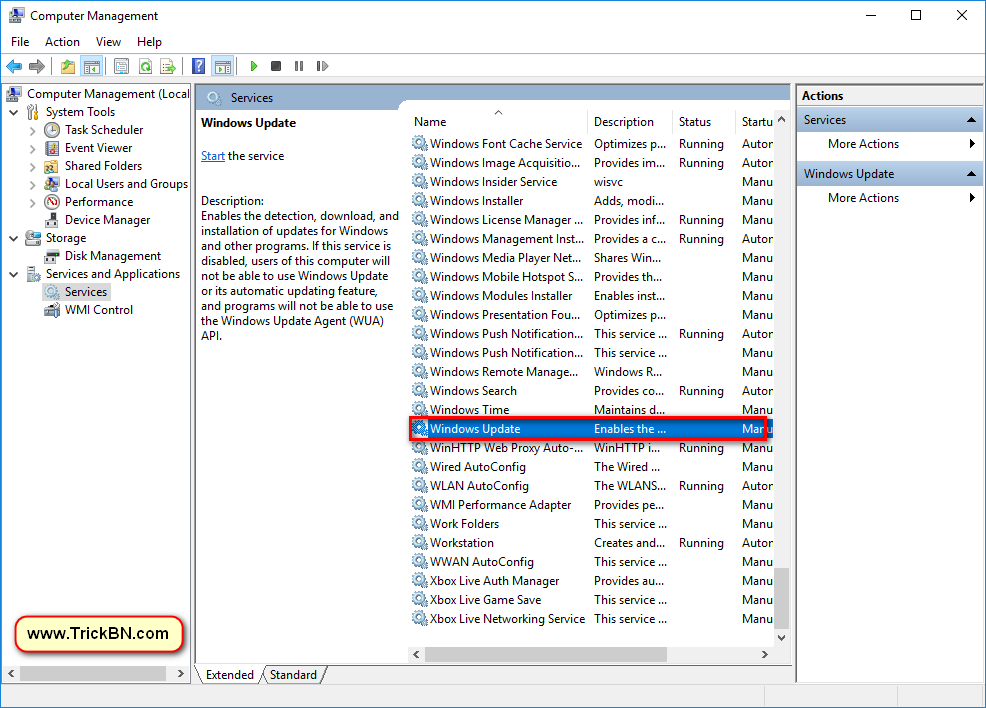Select WMI Control in the tree
Screen dimensions: 986x708
(99, 310)
